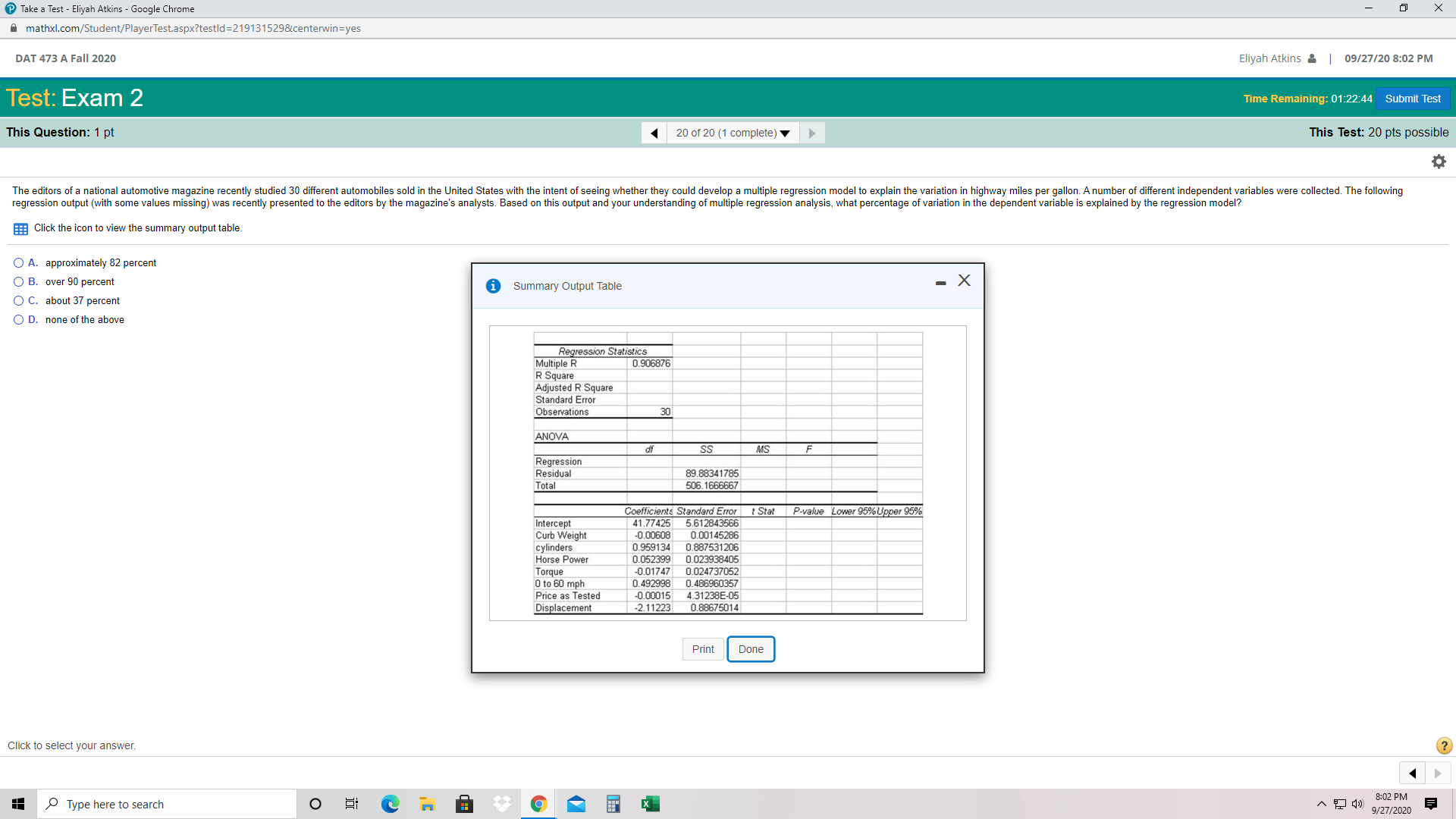The width and height of the screenshot is (1456, 819).
Task: Minimize the Summary Output Table dialog
Action: coord(940,282)
